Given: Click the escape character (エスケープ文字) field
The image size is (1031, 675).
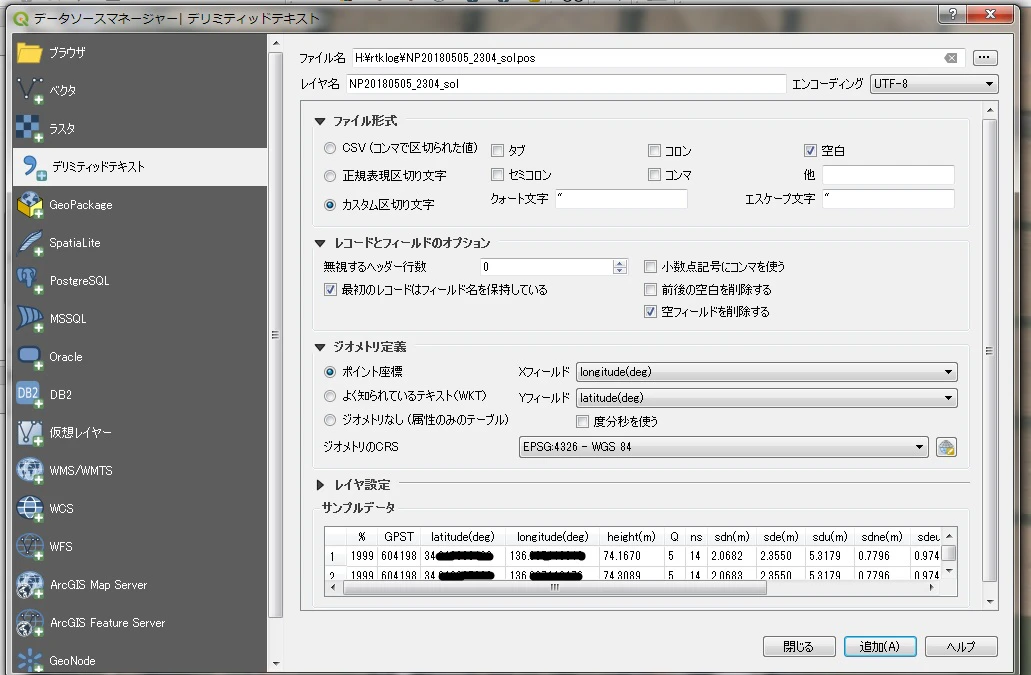Looking at the screenshot, I should (888, 198).
